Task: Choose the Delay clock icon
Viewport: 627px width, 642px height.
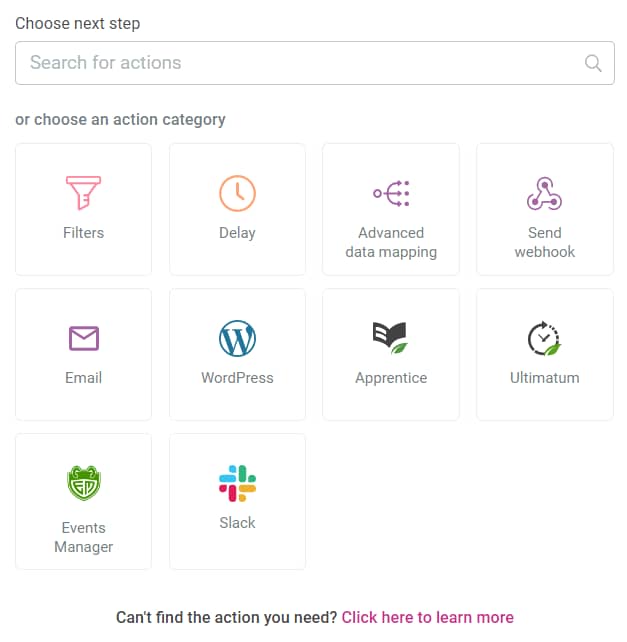Action: (x=237, y=193)
